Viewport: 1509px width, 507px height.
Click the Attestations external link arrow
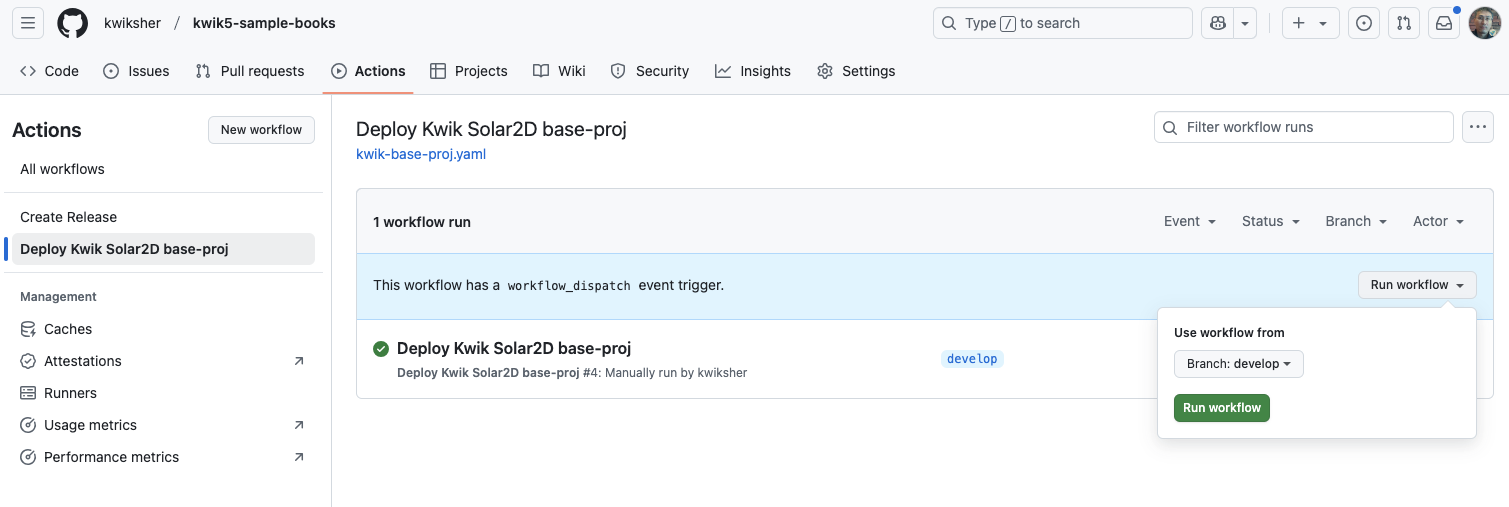(299, 361)
